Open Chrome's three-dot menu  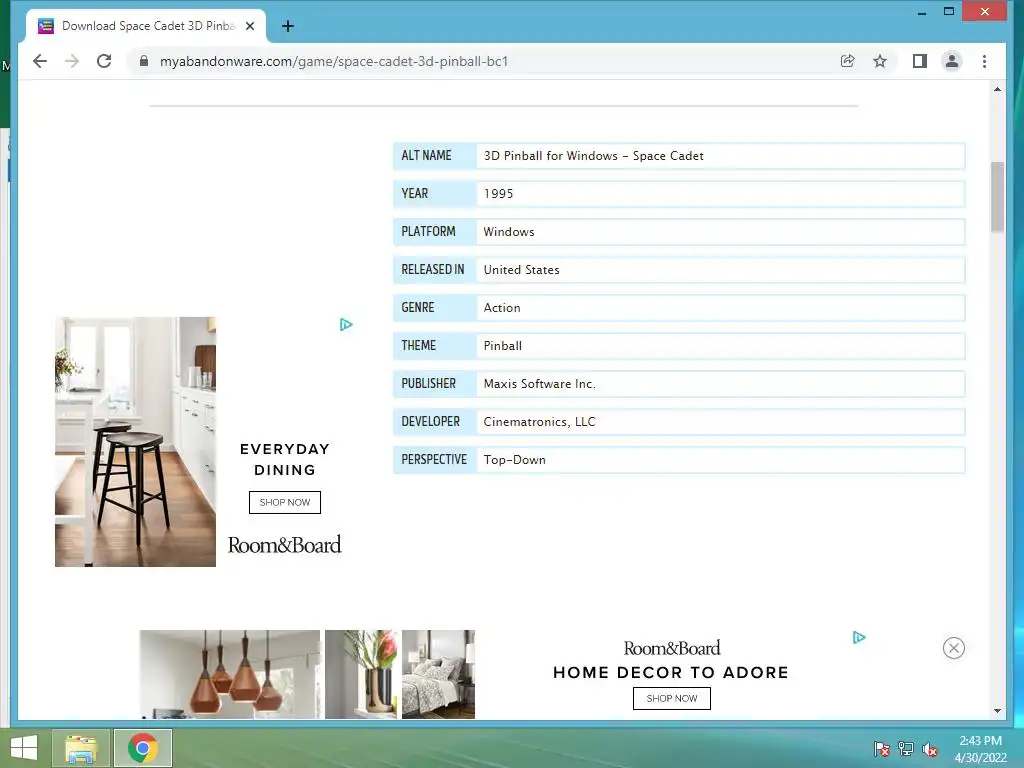click(984, 61)
